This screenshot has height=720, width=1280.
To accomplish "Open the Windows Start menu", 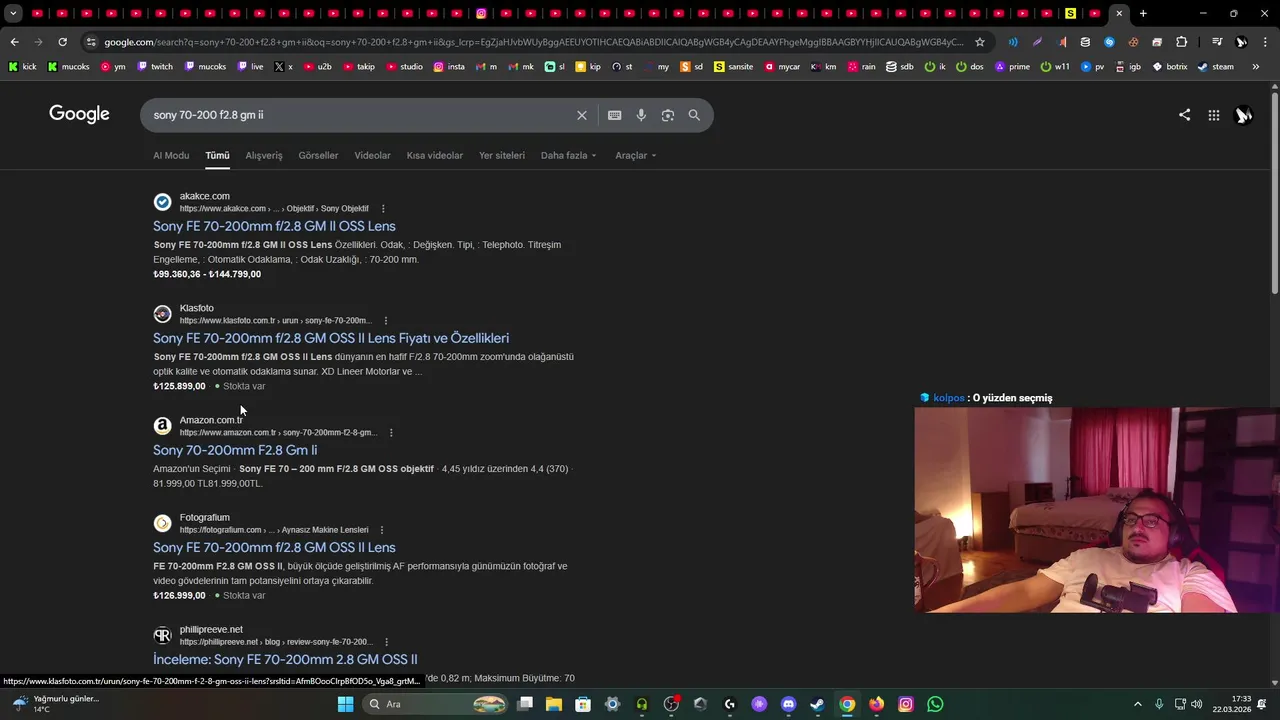I will (345, 704).
